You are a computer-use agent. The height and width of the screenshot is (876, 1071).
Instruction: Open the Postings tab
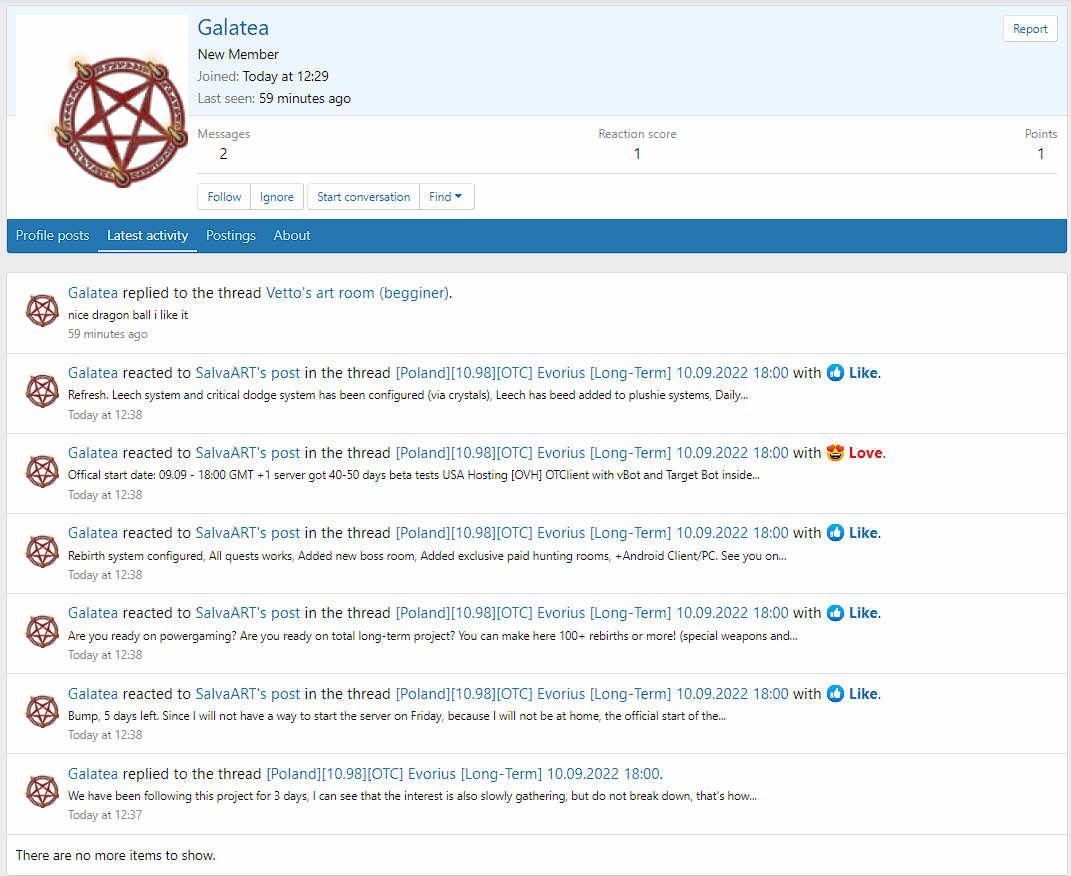pyautogui.click(x=231, y=236)
